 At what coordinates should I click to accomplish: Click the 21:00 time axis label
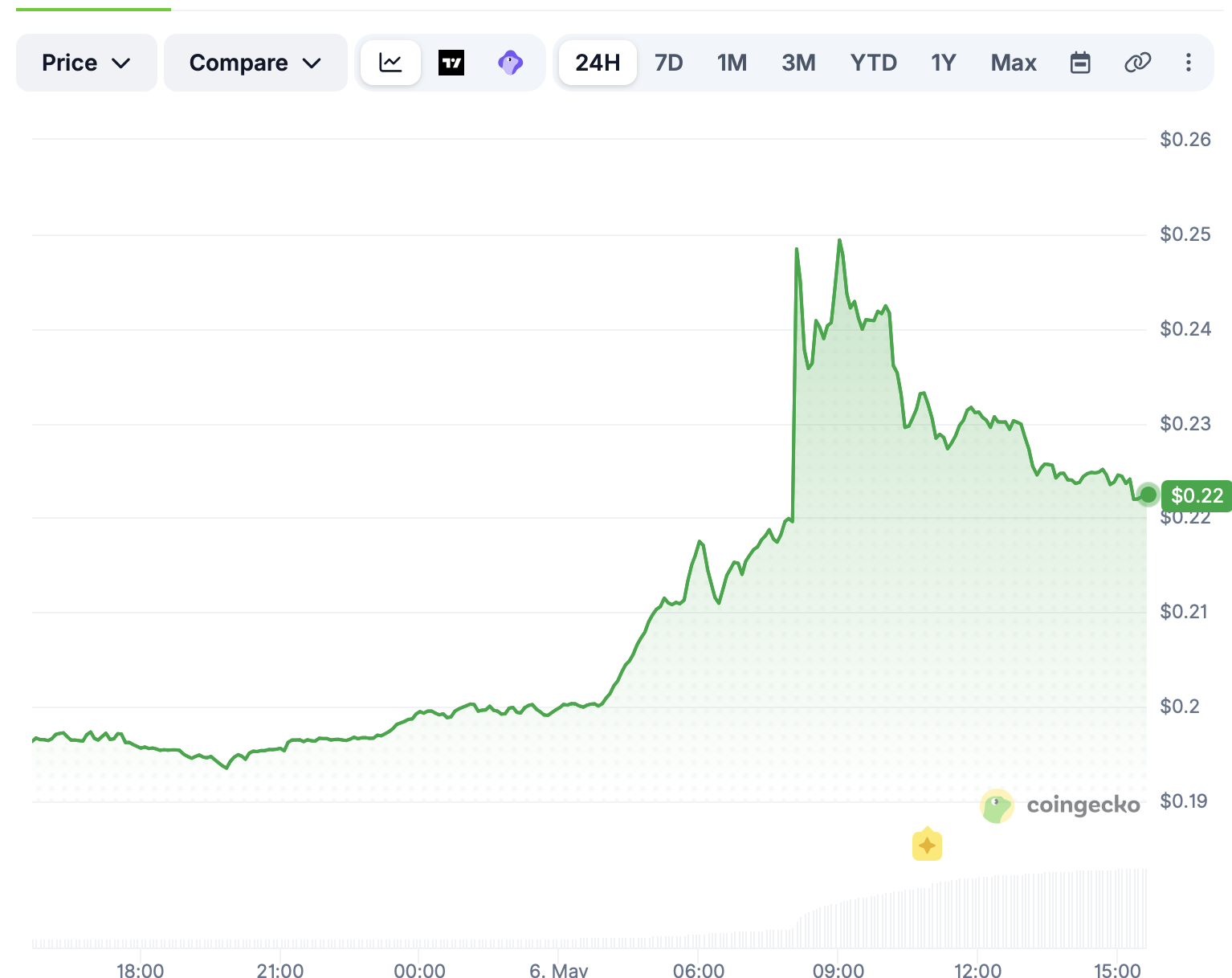[x=280, y=970]
